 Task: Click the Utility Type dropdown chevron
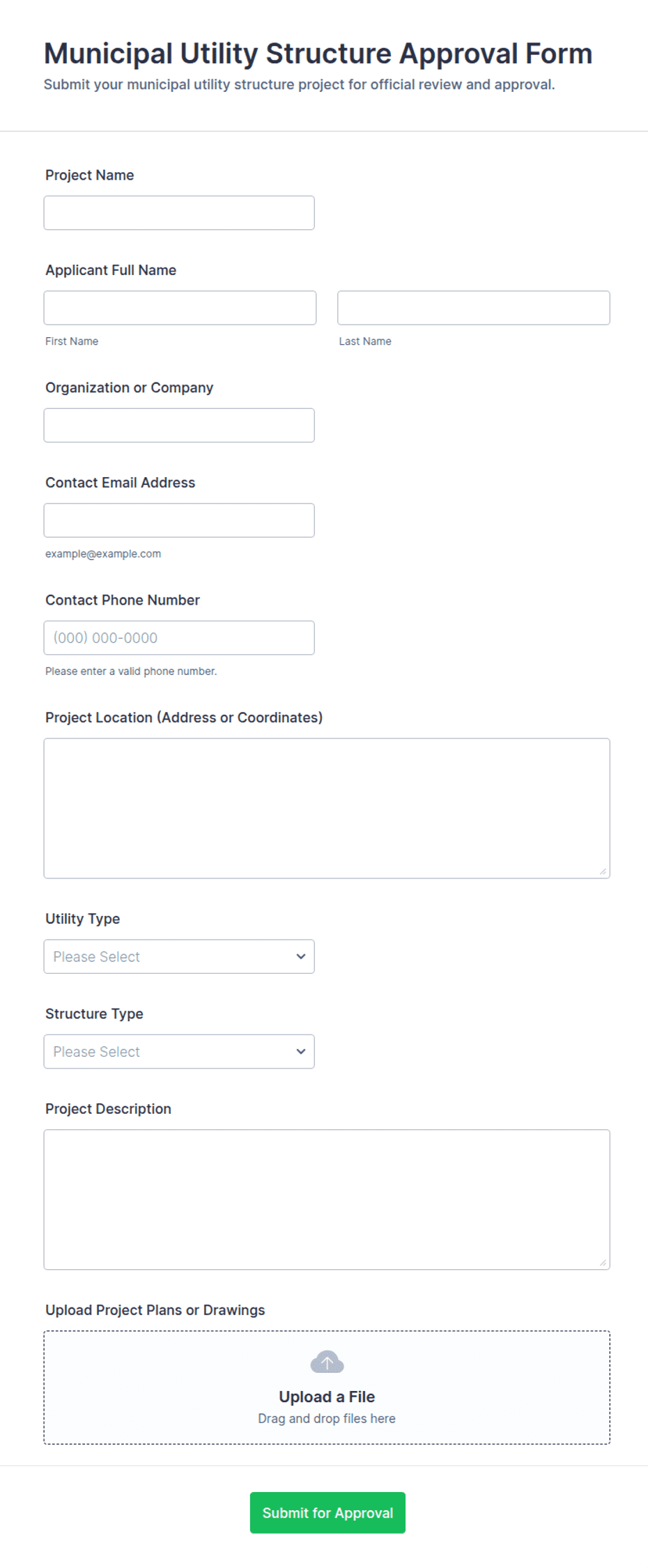301,956
